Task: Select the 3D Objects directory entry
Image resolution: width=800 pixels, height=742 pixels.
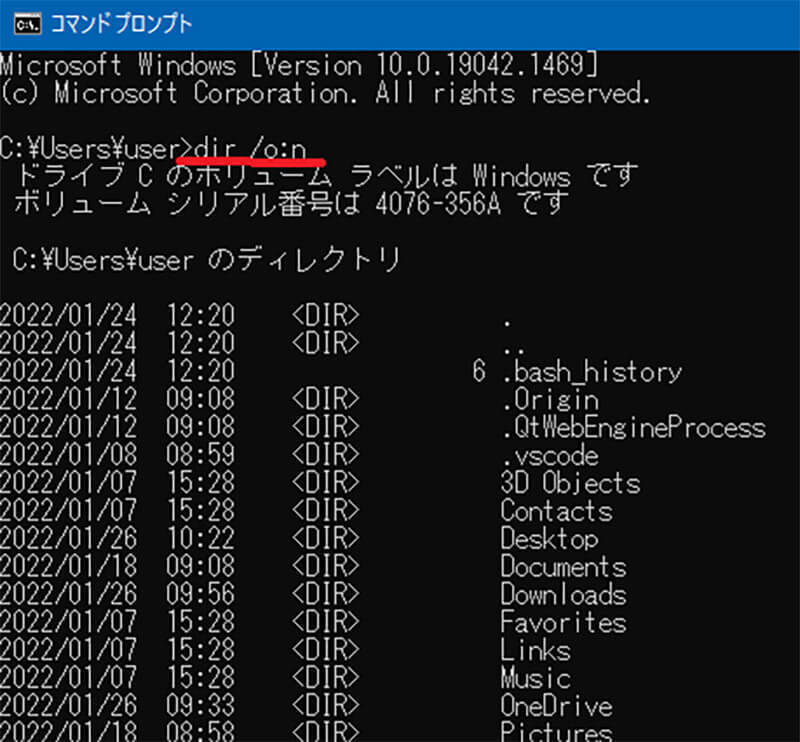Action: click(570, 483)
